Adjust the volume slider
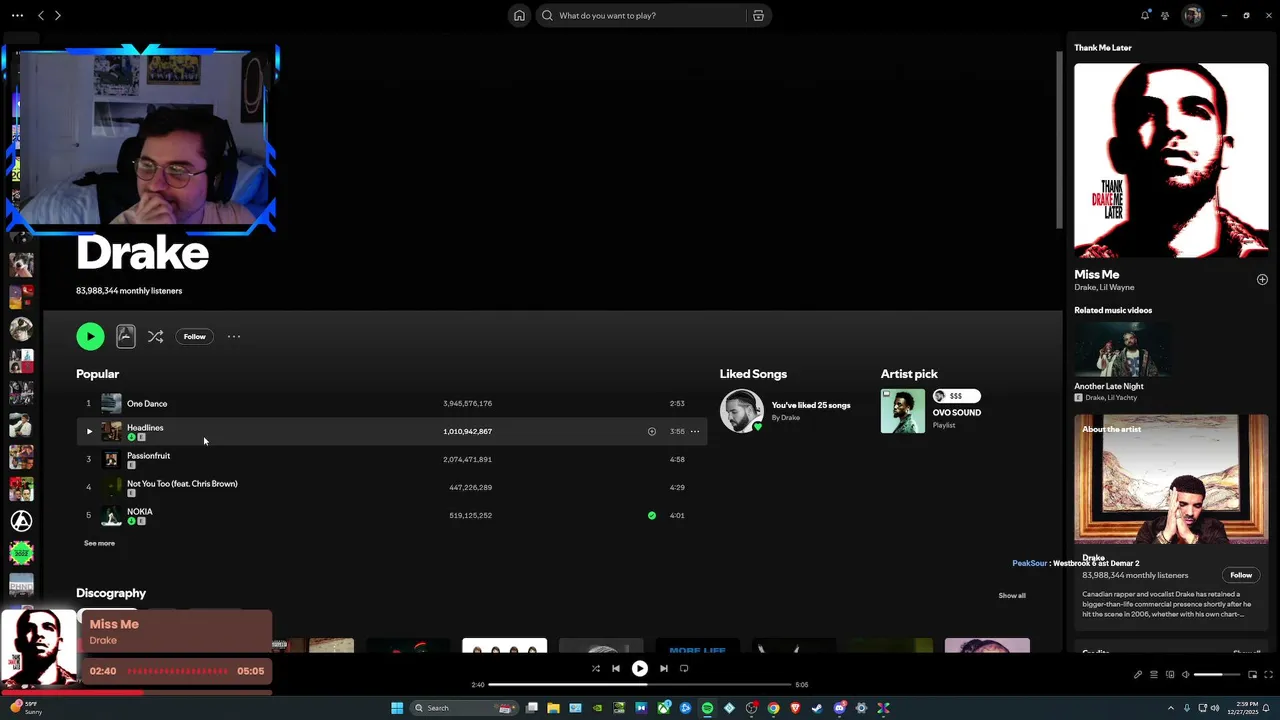The width and height of the screenshot is (1280, 720). [x=1217, y=674]
